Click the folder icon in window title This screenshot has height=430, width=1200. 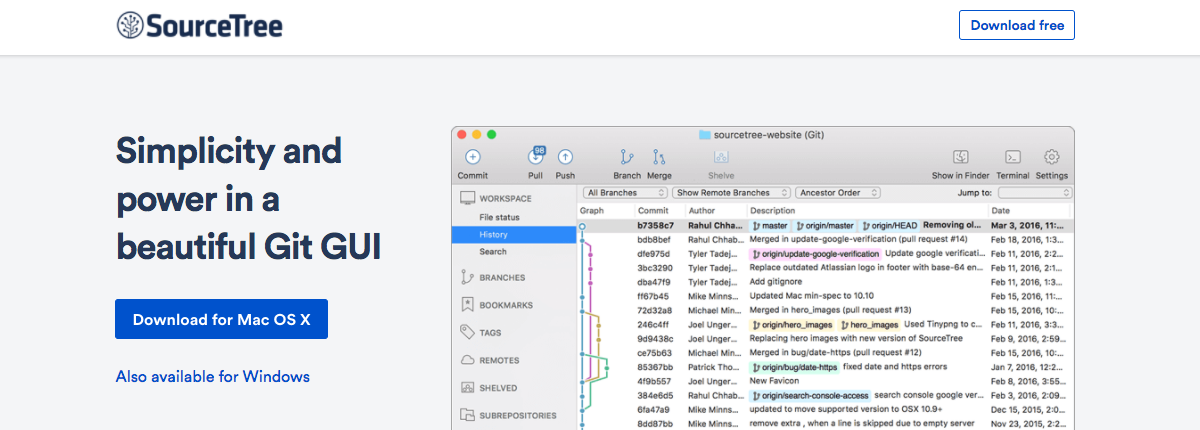704,134
